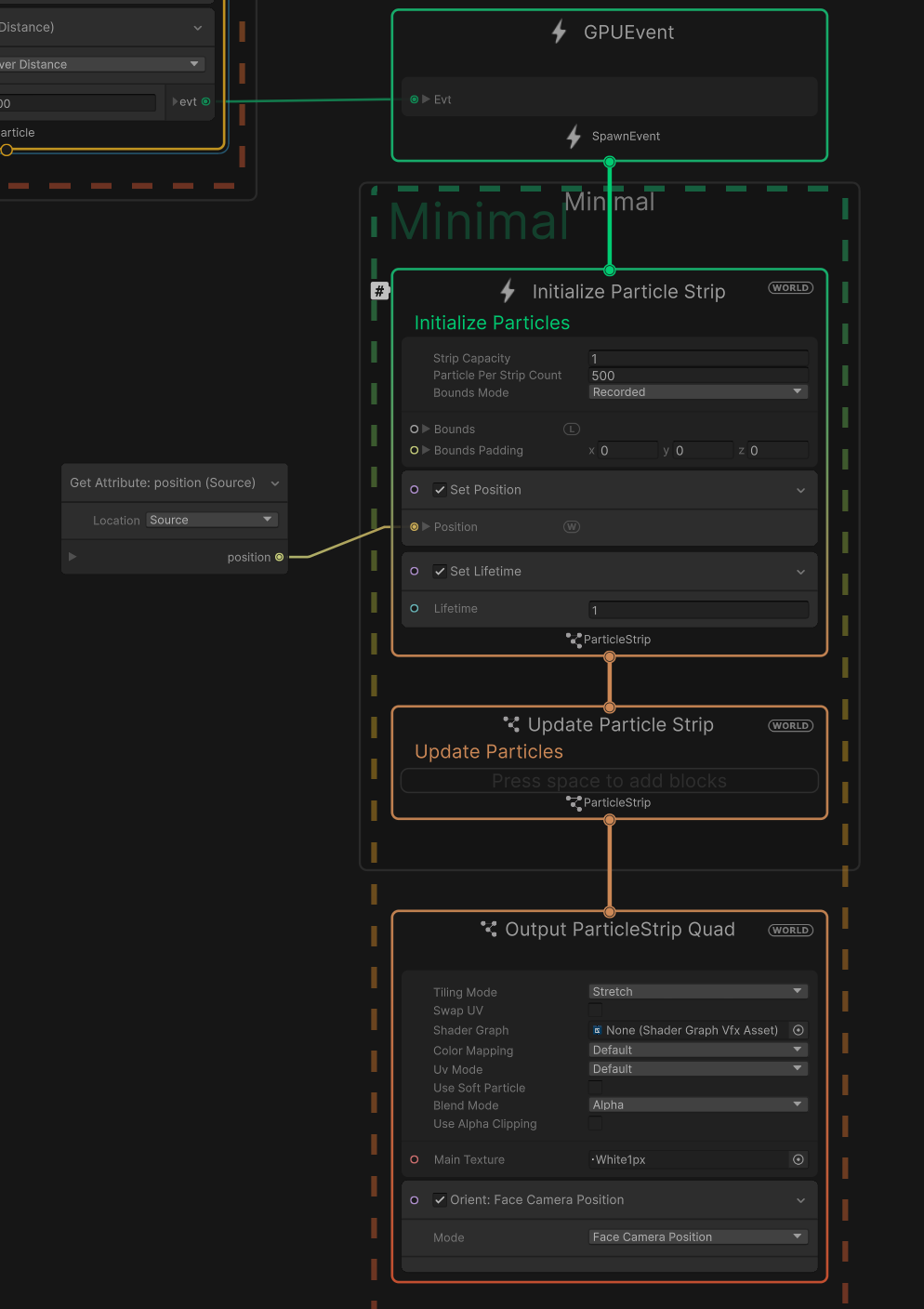The image size is (924, 1309).
Task: Open Shader Graph asset picker button
Action: [x=798, y=1030]
